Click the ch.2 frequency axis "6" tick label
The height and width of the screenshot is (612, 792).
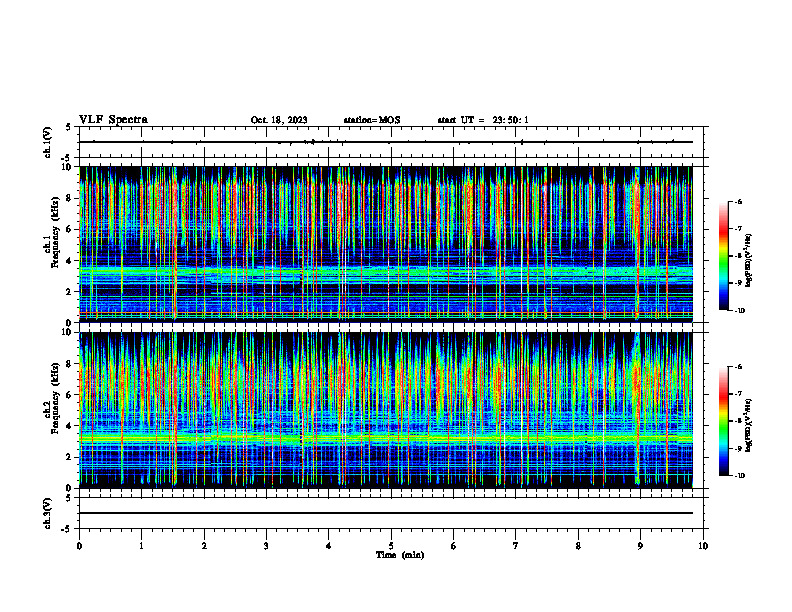[x=71, y=394]
